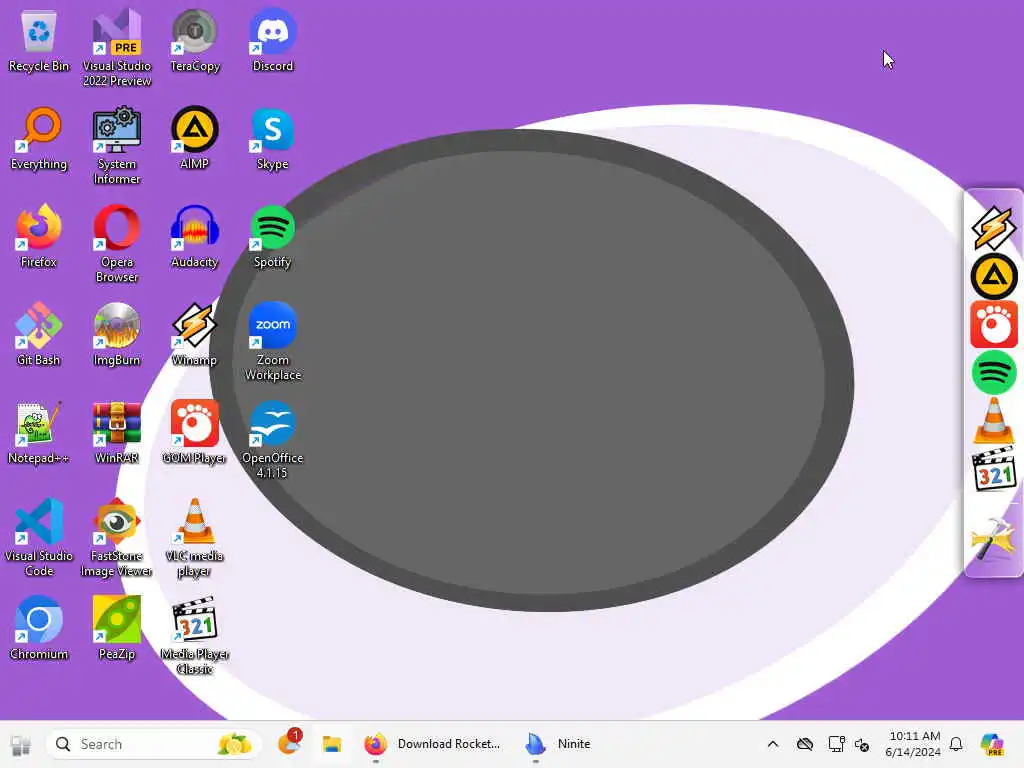Select the AIMP desktop shortcut with label
This screenshot has width=1024, height=768.
click(195, 138)
